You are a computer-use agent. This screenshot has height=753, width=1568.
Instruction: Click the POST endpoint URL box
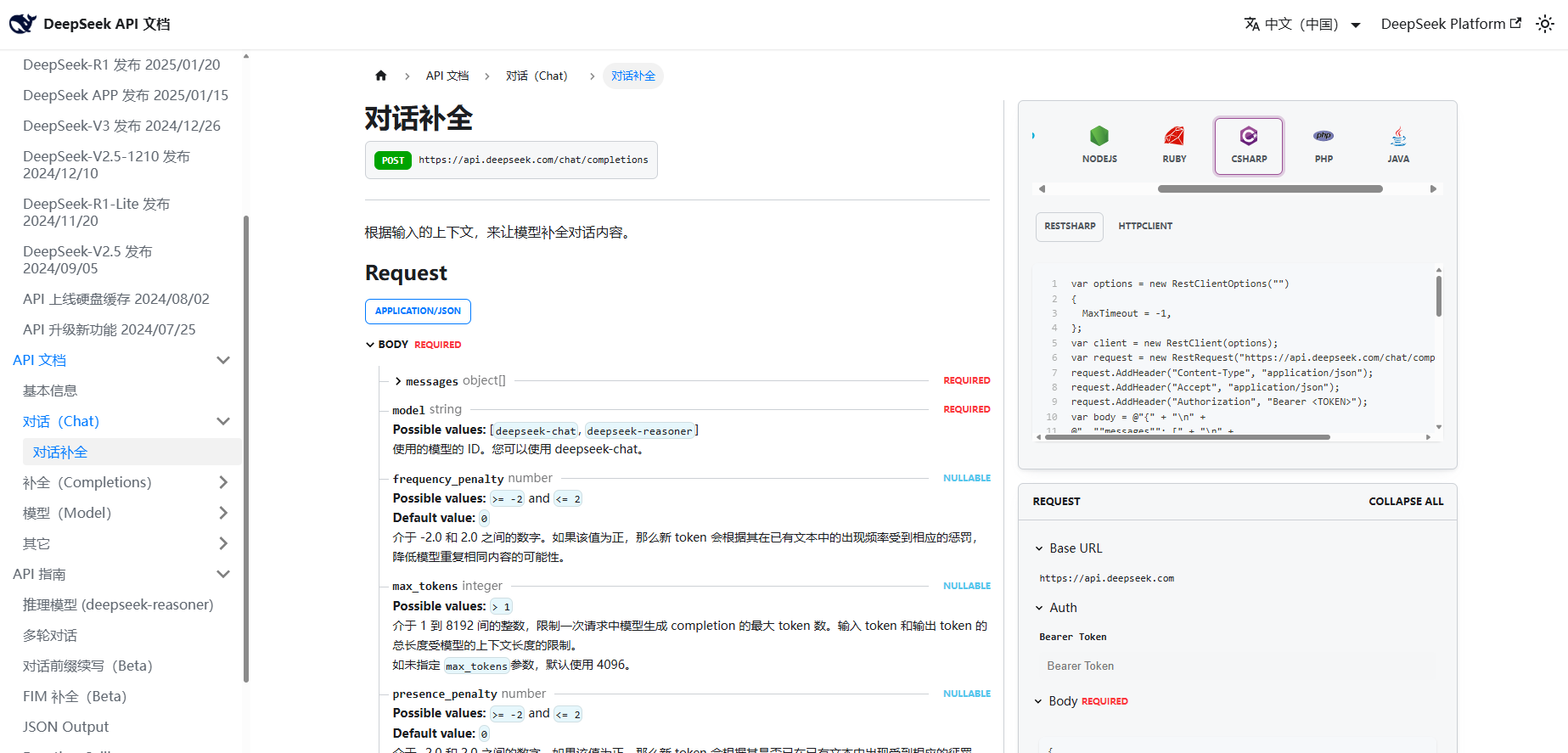(511, 160)
